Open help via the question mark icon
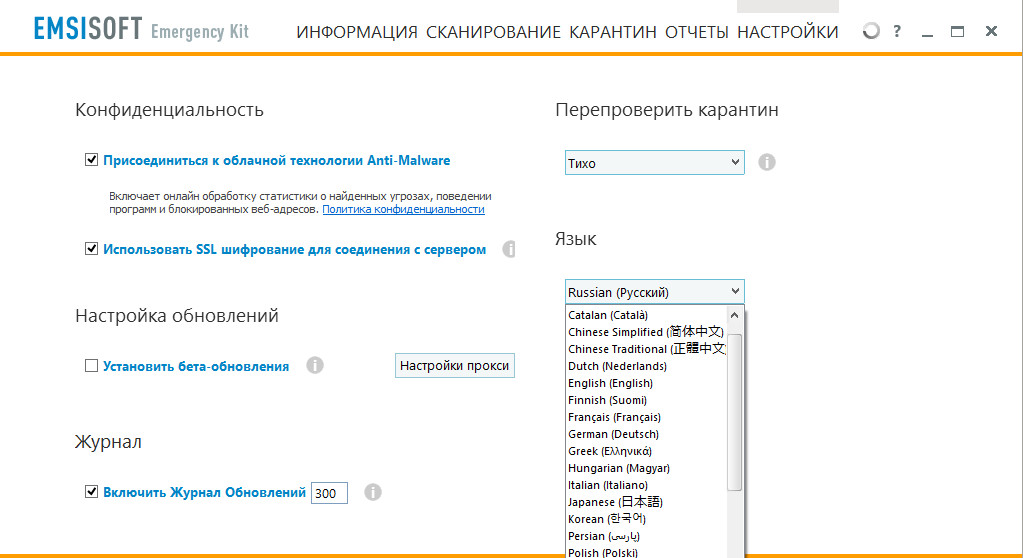The width and height of the screenshot is (1023, 558). [897, 32]
